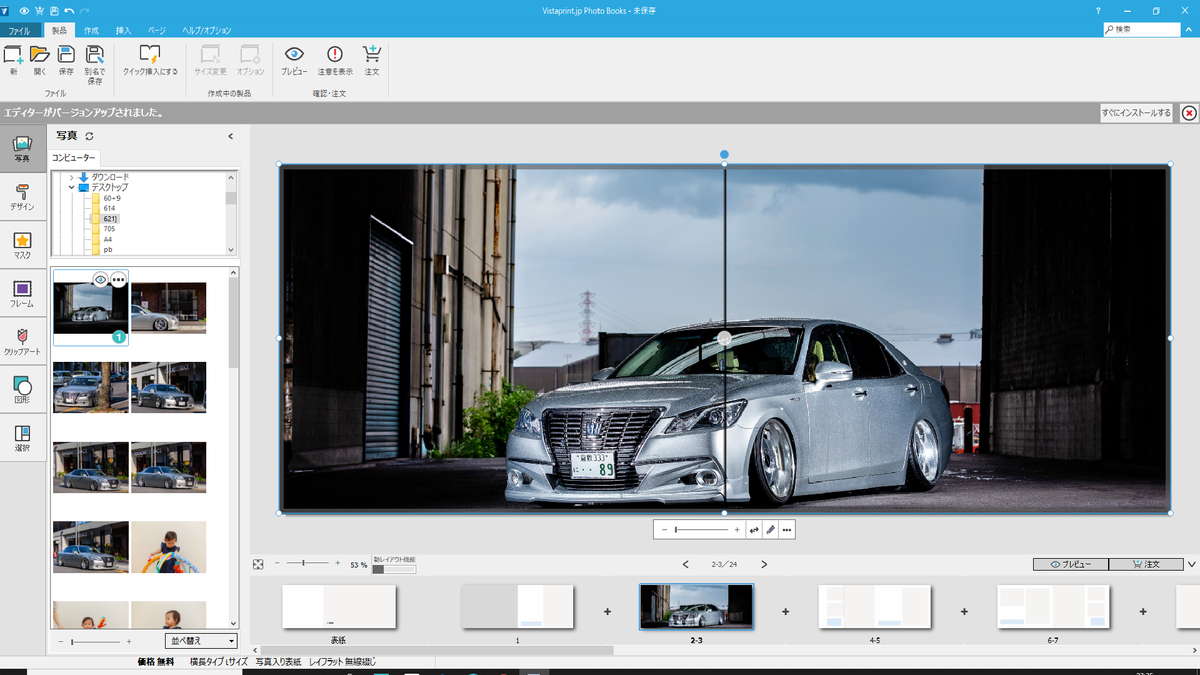
Task: Select the page 6-7 spread thumbnail
Action: tap(1054, 606)
